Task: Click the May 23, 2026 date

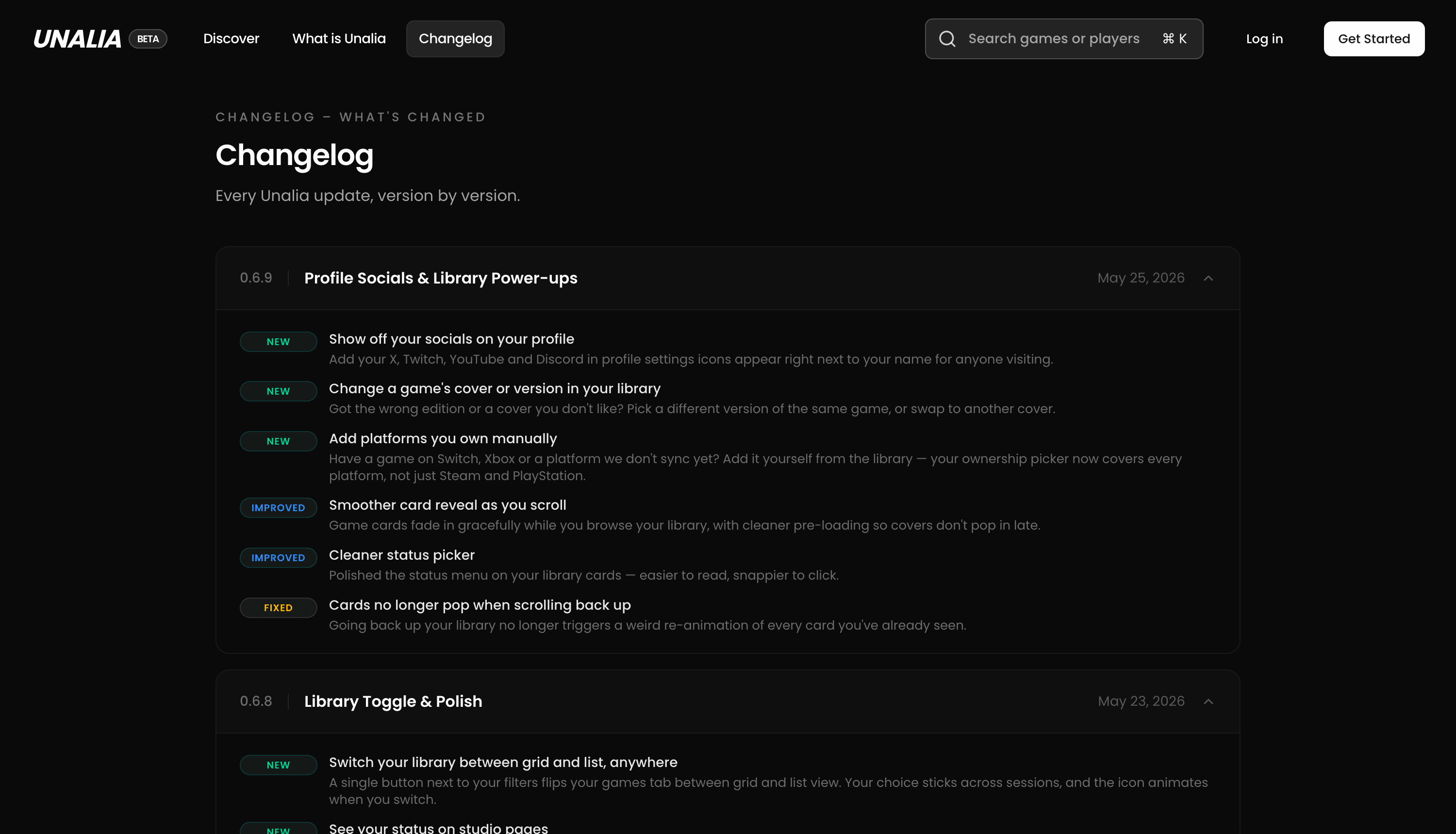Action: [x=1141, y=701]
